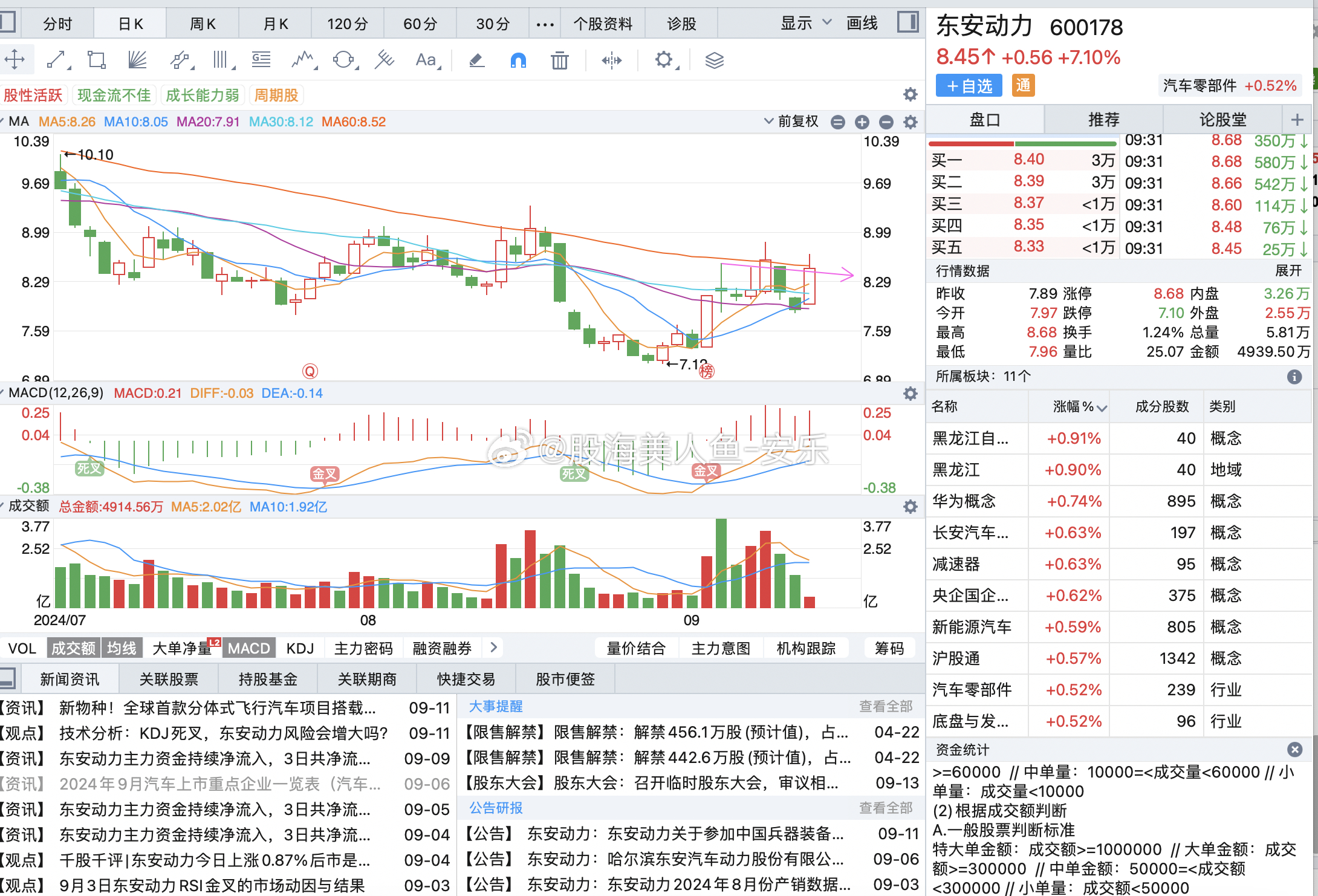Open 个股资料 tab
Image resolution: width=1318 pixels, height=896 pixels.
pyautogui.click(x=603, y=24)
